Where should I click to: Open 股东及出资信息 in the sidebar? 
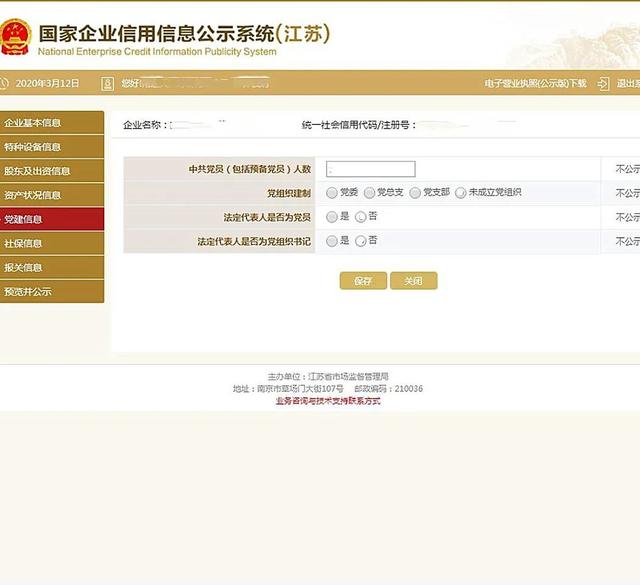click(51, 171)
